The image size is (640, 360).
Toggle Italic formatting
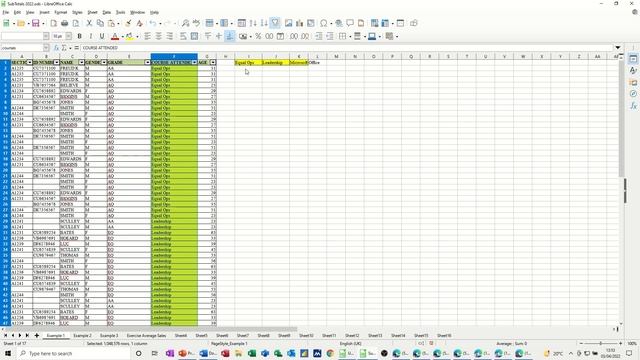click(91, 36)
